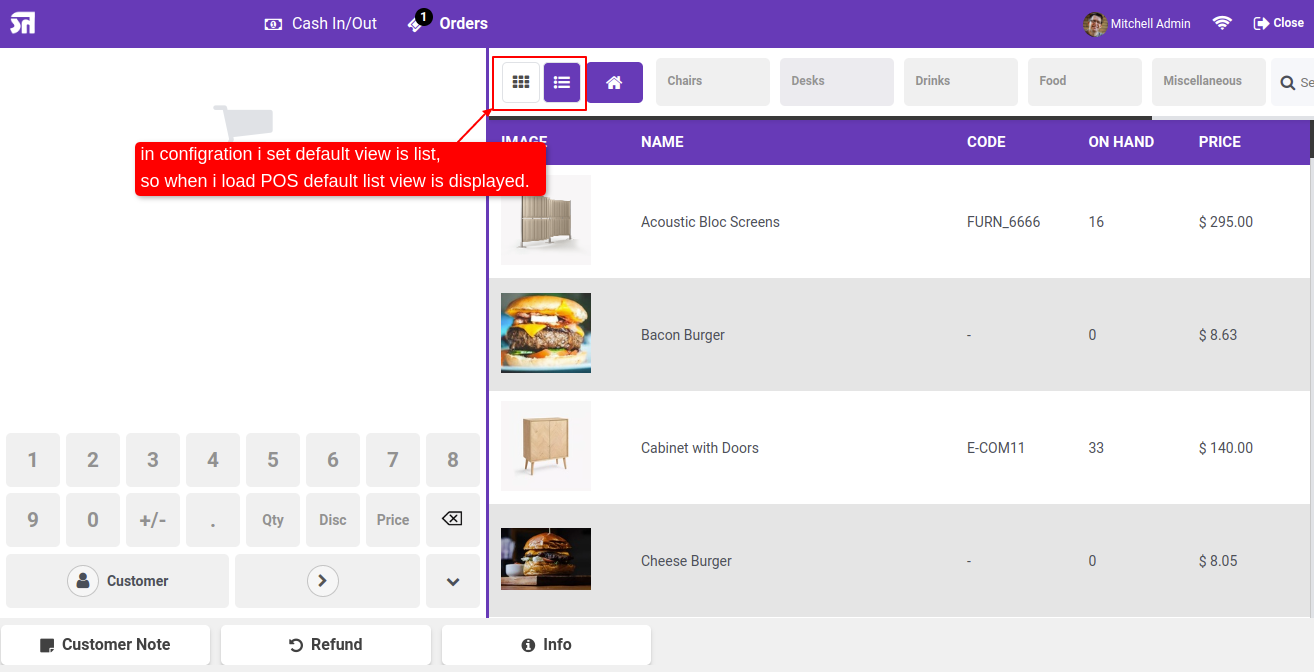Screen dimensions: 1314x672
Task: Click the payment chevron arrow button
Action: click(x=327, y=581)
